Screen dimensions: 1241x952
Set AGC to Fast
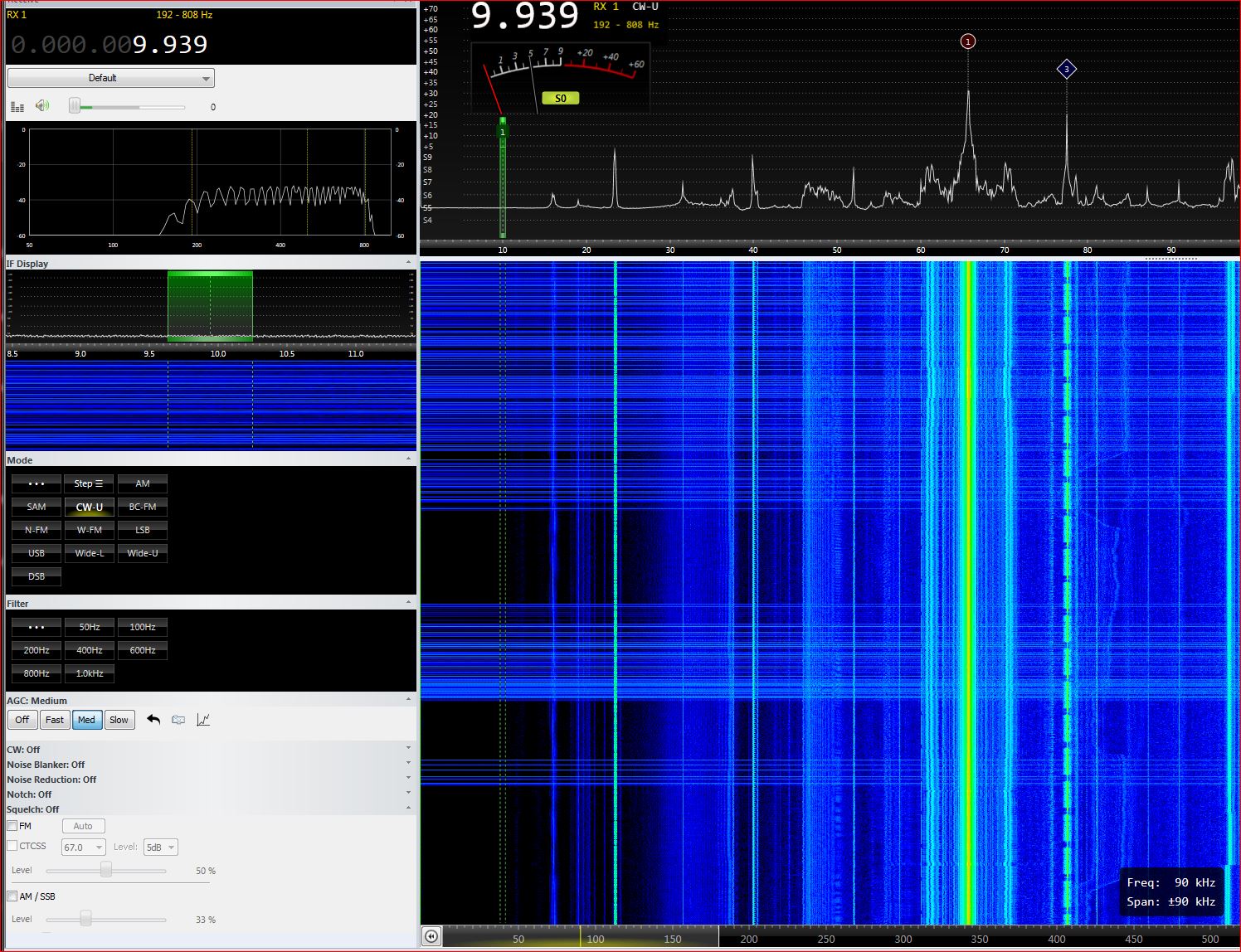click(x=55, y=720)
